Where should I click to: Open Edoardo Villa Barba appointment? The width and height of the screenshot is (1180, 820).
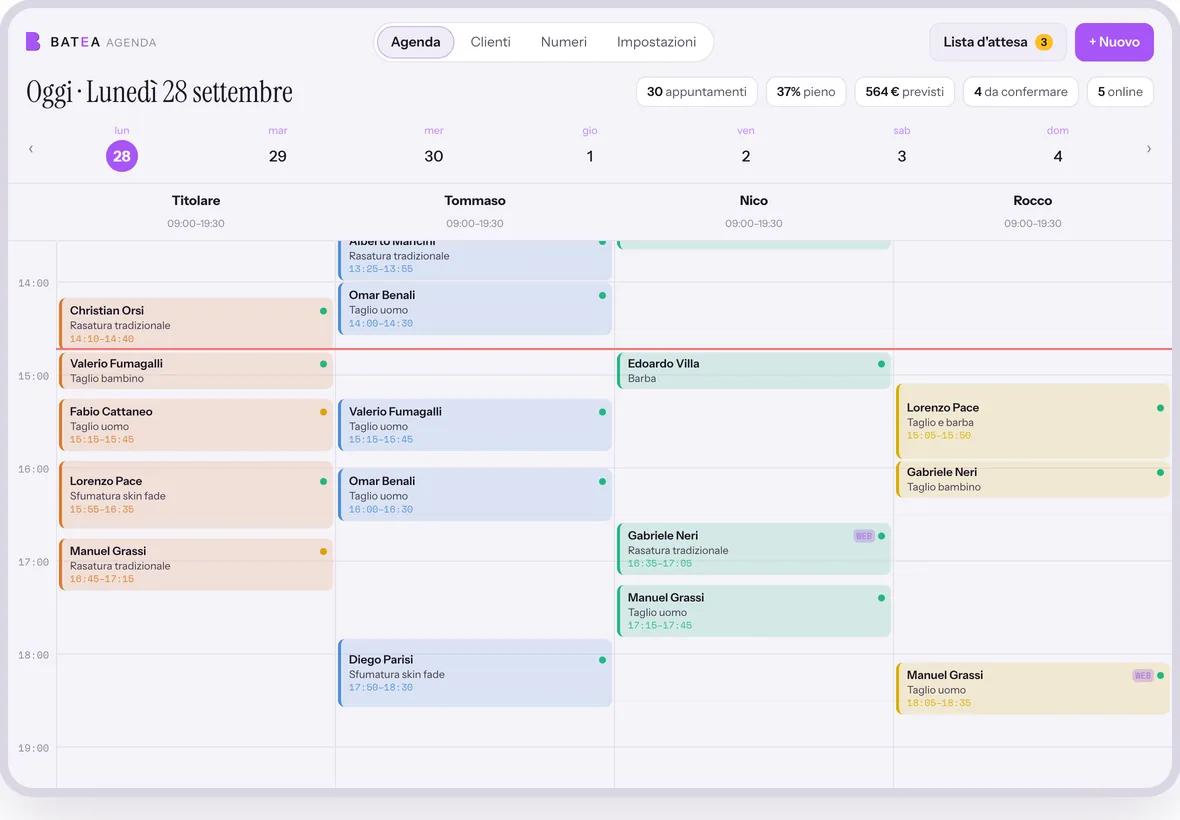point(753,370)
